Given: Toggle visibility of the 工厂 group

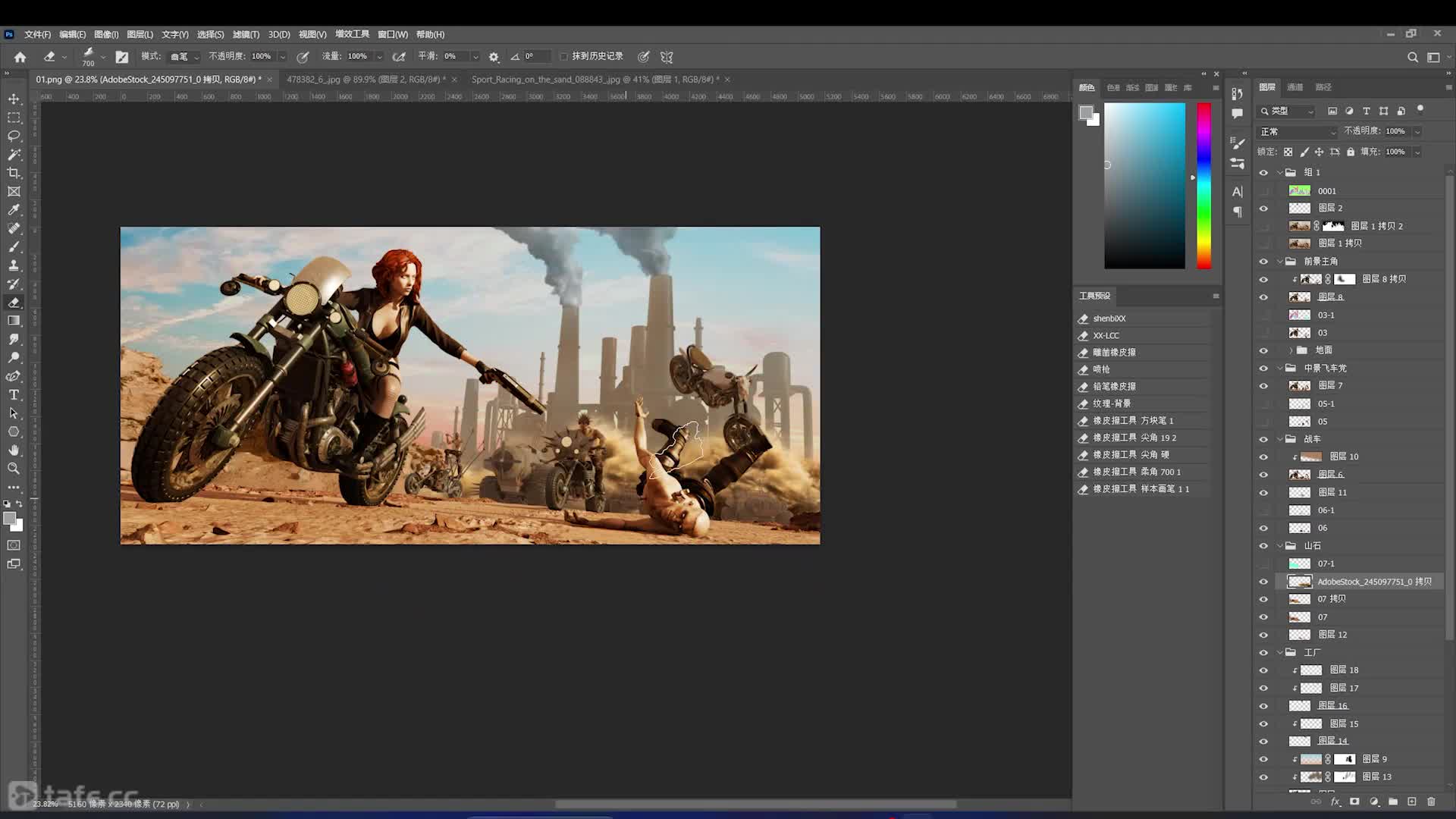Looking at the screenshot, I should click(1263, 653).
